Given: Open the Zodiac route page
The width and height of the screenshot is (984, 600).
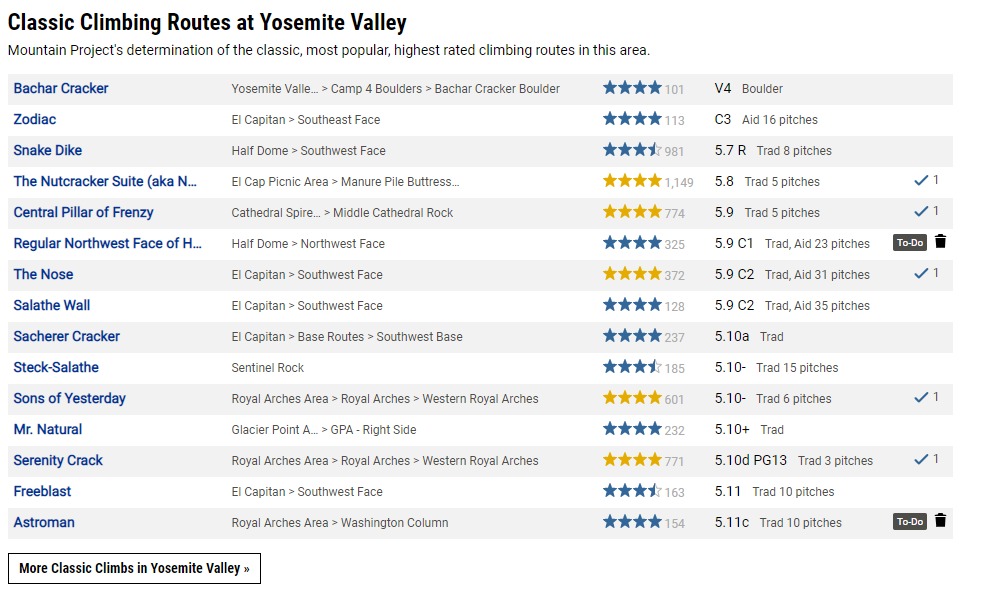Looking at the screenshot, I should 35,119.
